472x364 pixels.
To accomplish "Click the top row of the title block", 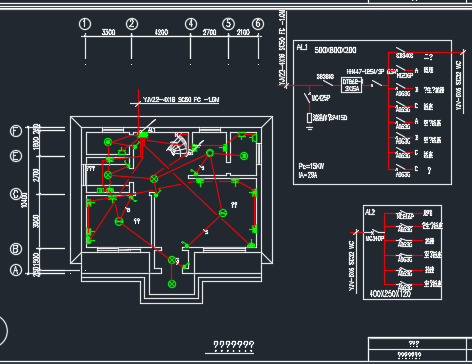I will [417, 344].
